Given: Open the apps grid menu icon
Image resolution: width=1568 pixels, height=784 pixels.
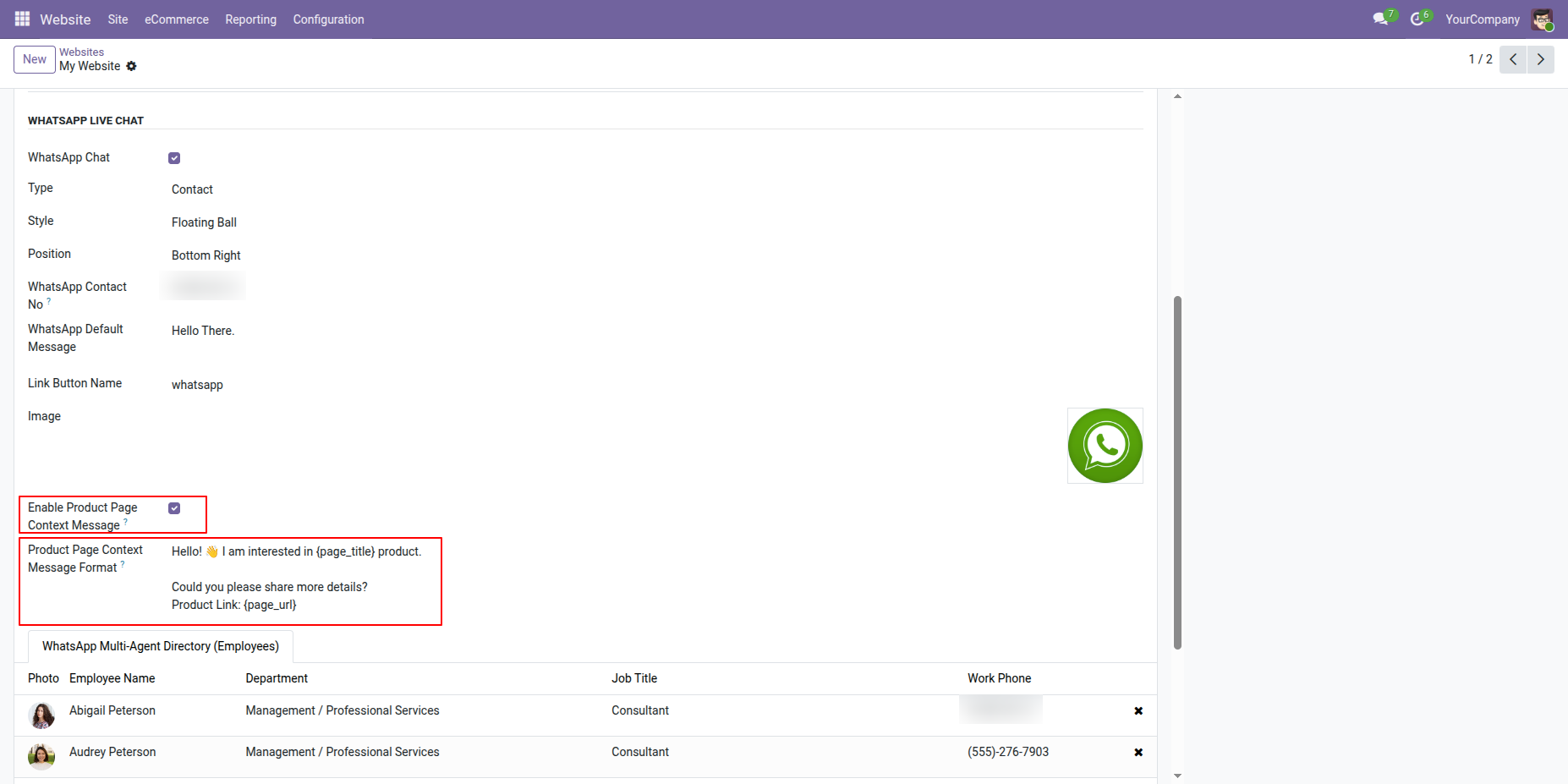Looking at the screenshot, I should pyautogui.click(x=22, y=19).
